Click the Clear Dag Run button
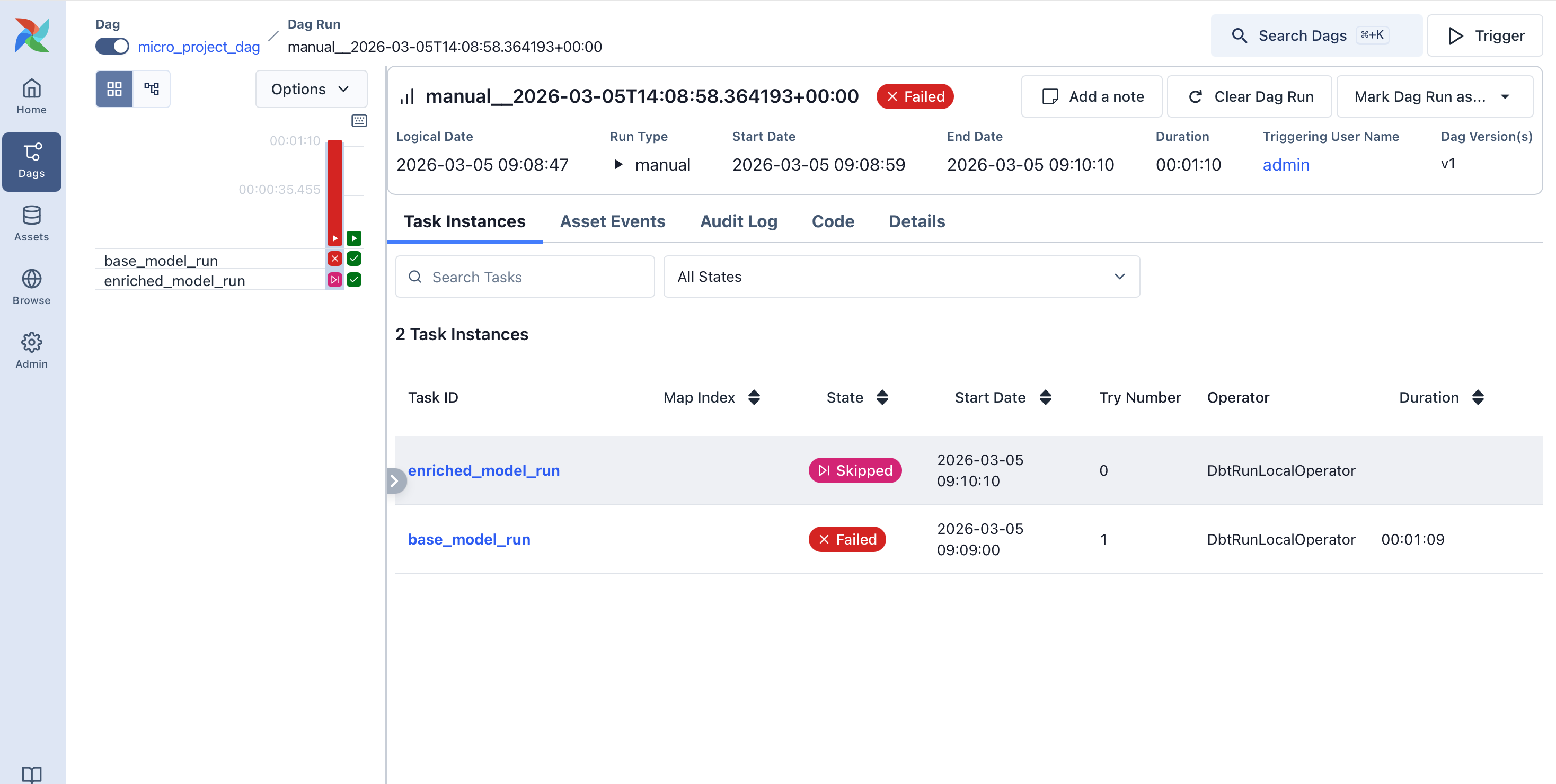Screen dimensions: 1556x784 coord(1250,96)
